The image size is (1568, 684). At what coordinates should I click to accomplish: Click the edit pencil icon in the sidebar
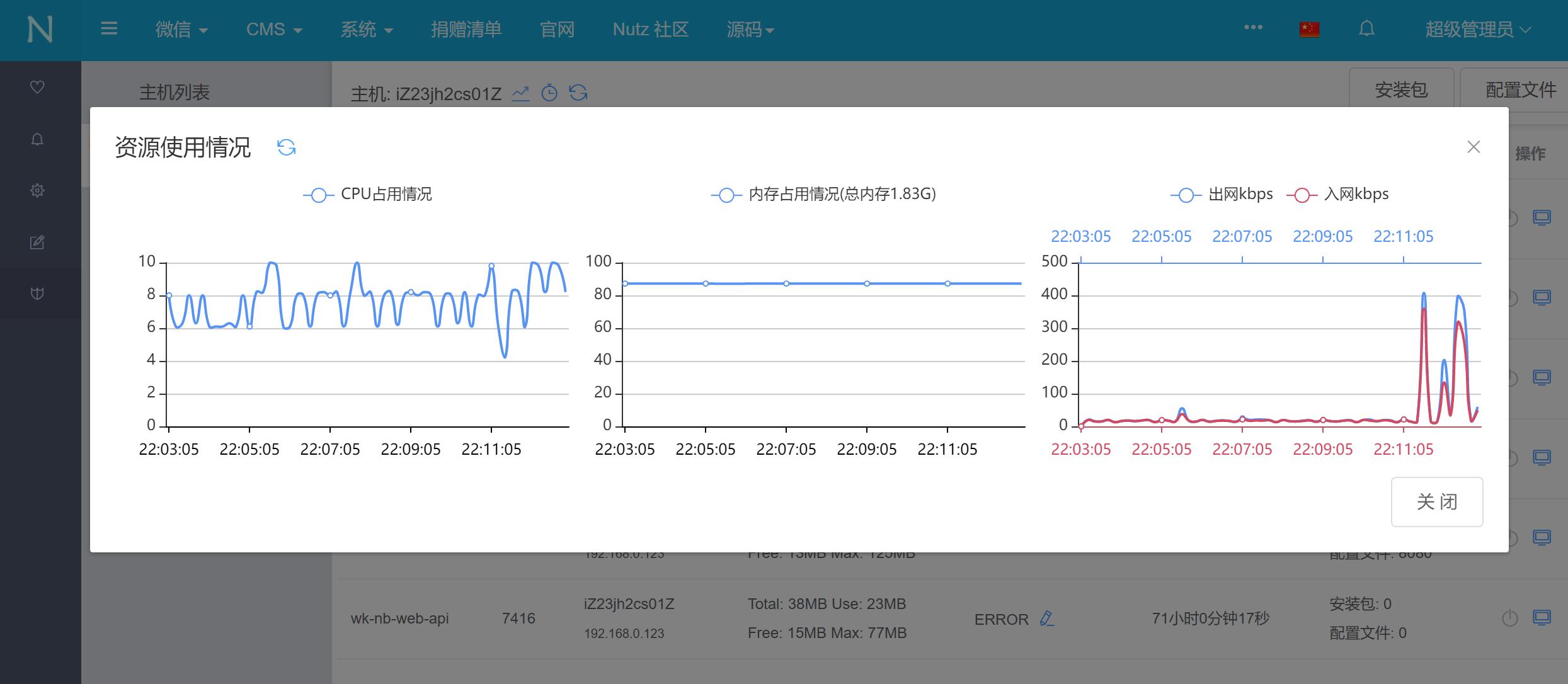coord(37,242)
